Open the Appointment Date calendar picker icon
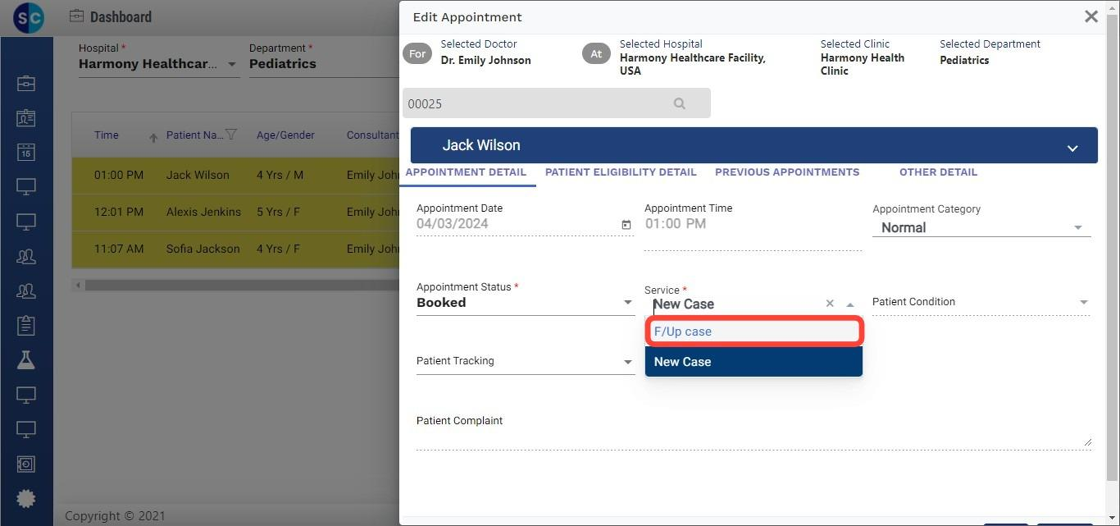Image resolution: width=1120 pixels, height=526 pixels. click(x=626, y=225)
